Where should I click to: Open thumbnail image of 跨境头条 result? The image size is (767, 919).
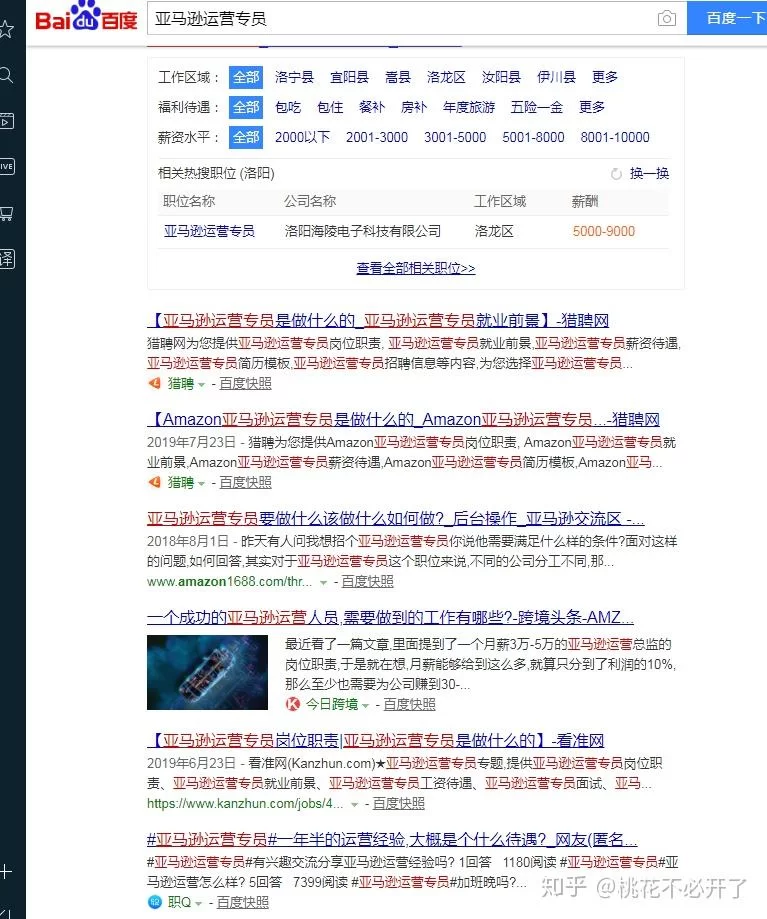pos(207,672)
